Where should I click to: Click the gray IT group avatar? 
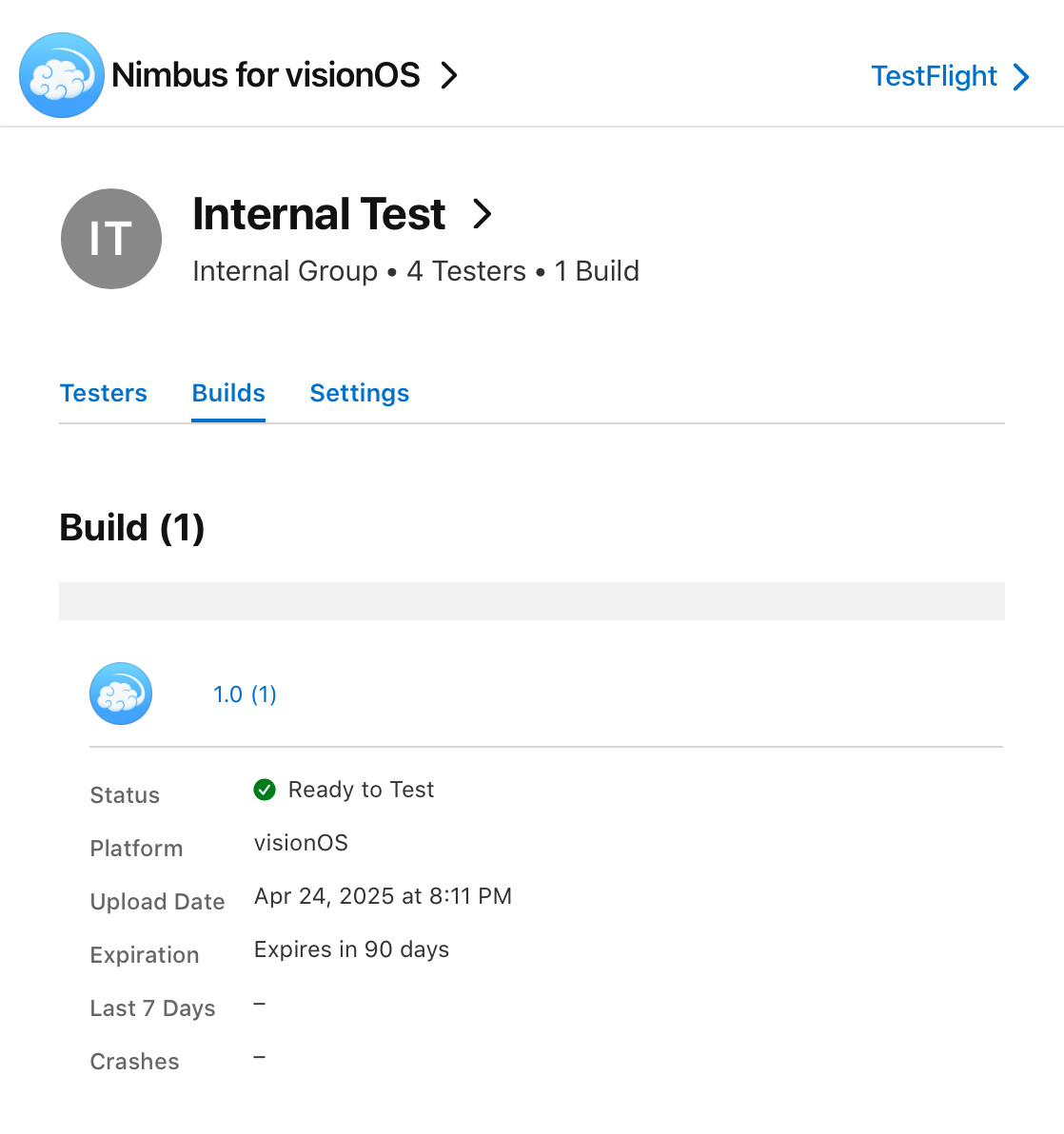click(111, 239)
